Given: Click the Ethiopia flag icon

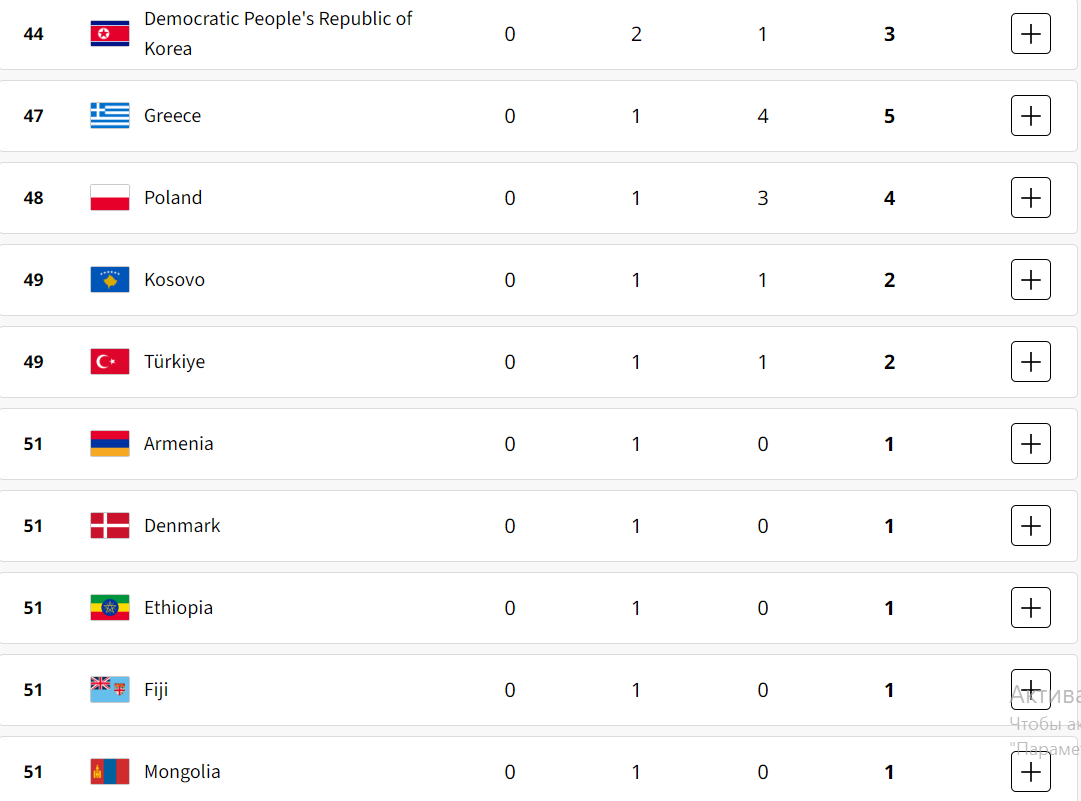Looking at the screenshot, I should pos(110,608).
